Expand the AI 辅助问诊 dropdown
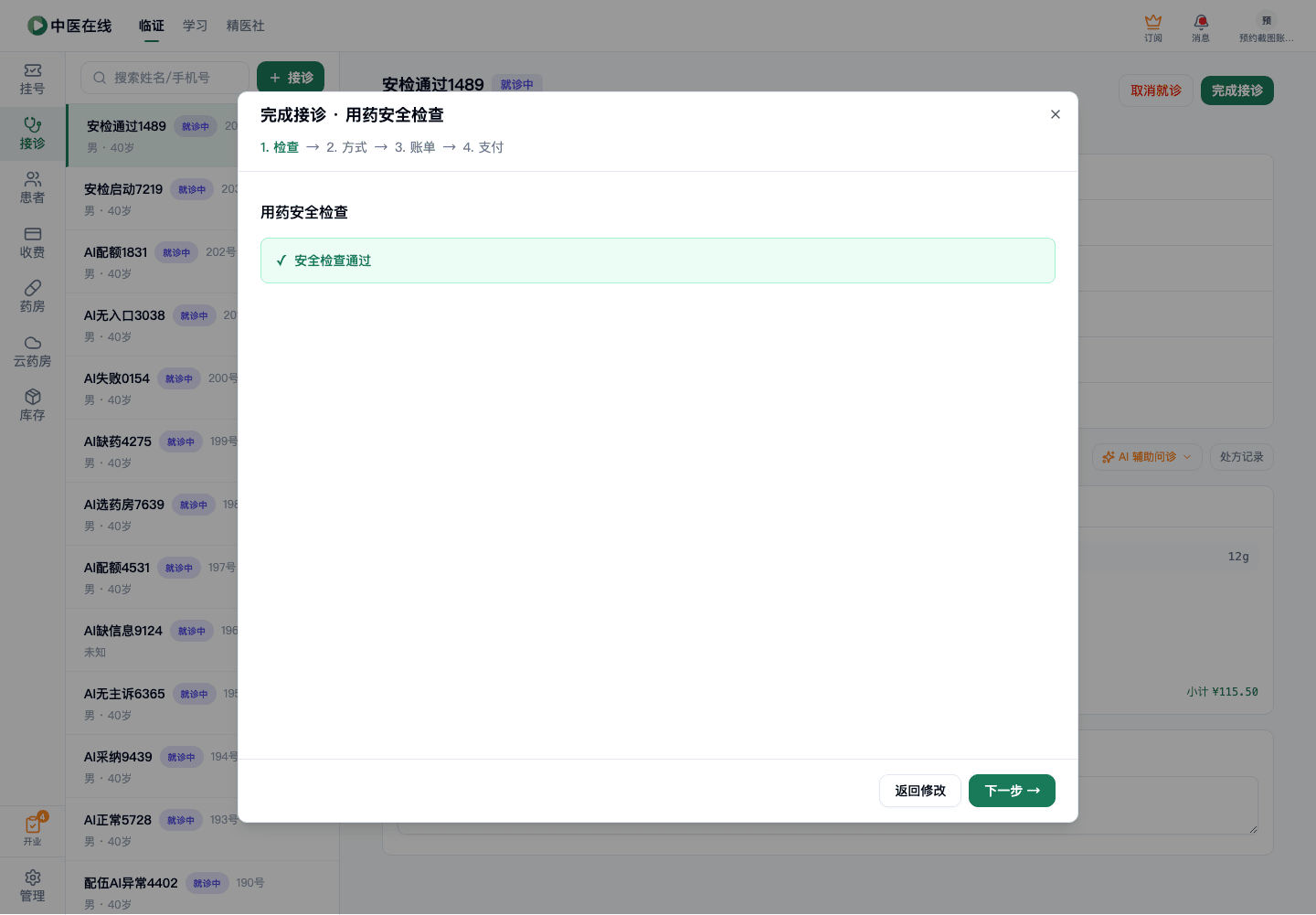Viewport: 1316px width, 915px height. (1147, 457)
